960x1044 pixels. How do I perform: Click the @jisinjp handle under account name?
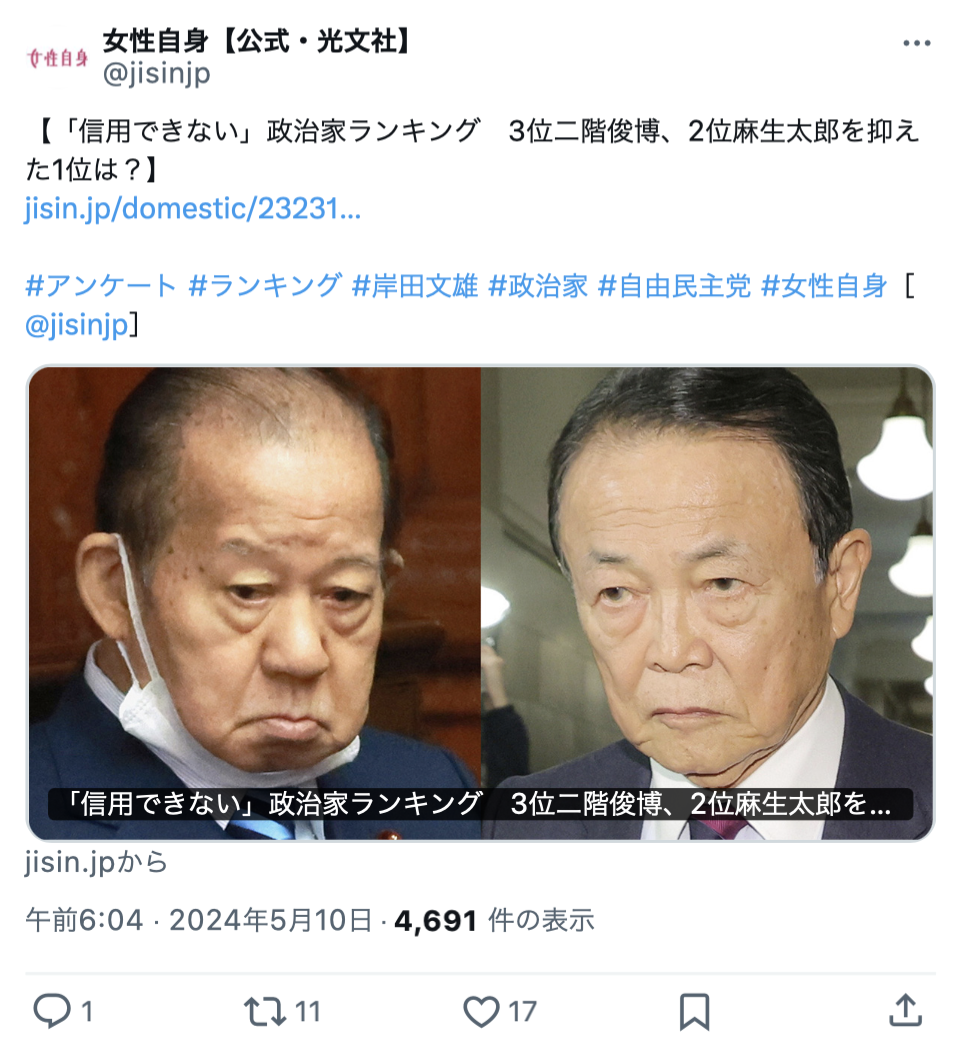click(156, 73)
